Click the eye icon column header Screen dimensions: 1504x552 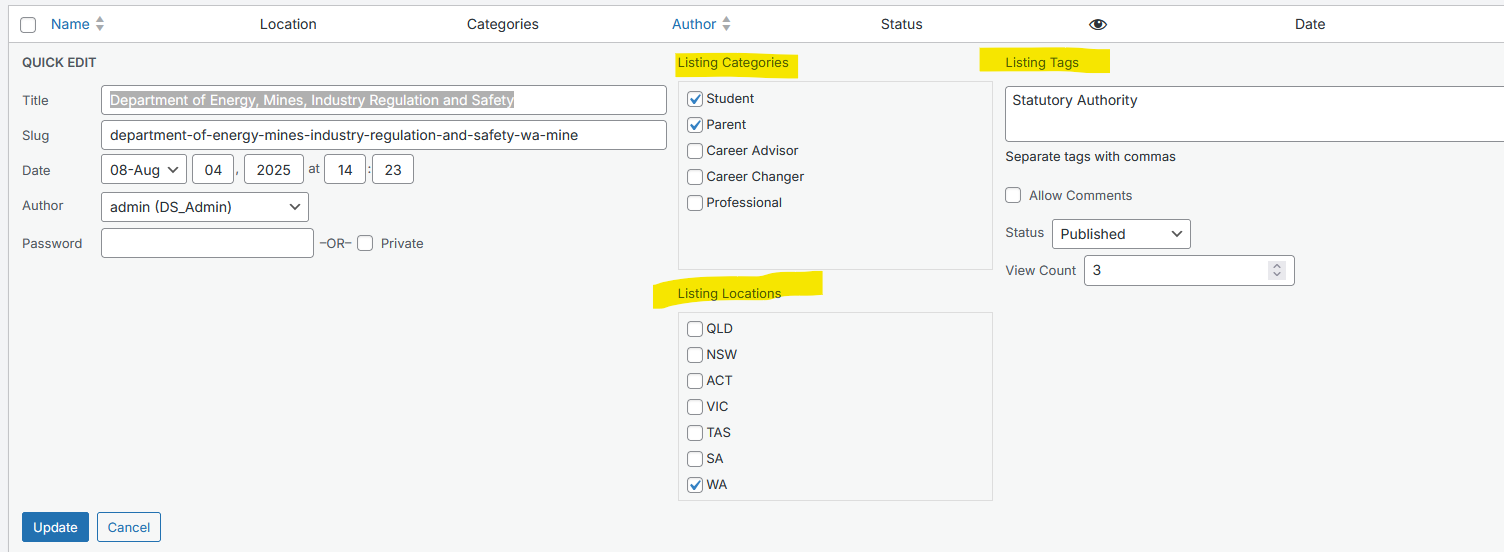1098,24
